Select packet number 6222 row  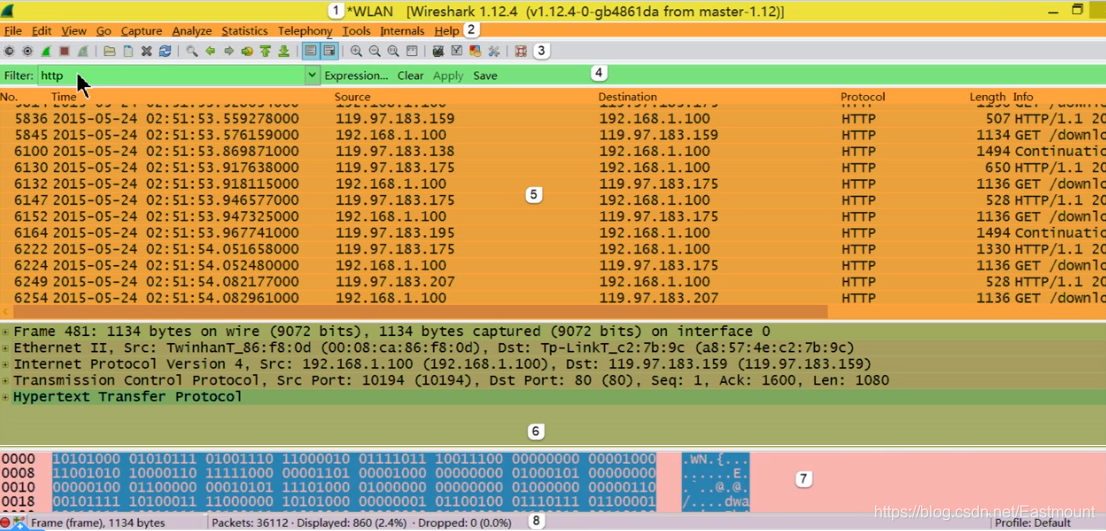click(x=553, y=249)
